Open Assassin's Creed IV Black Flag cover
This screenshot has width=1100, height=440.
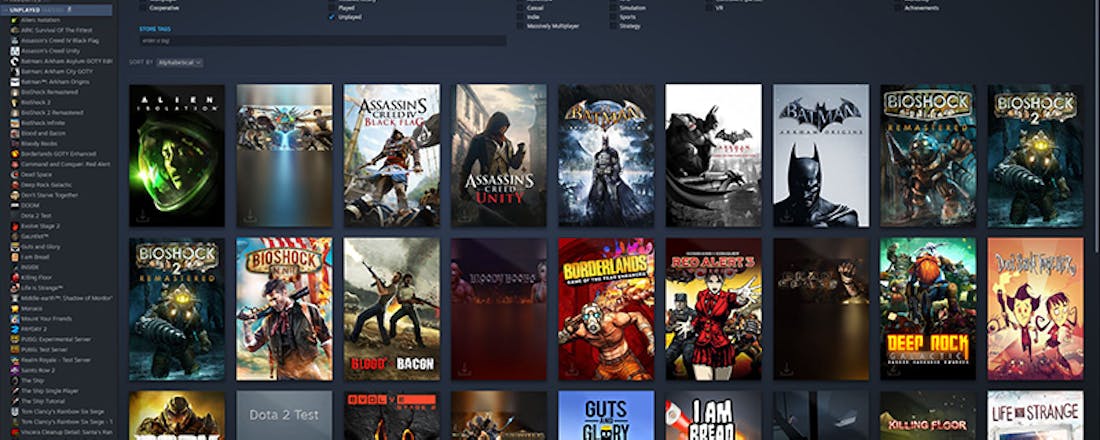(x=391, y=155)
